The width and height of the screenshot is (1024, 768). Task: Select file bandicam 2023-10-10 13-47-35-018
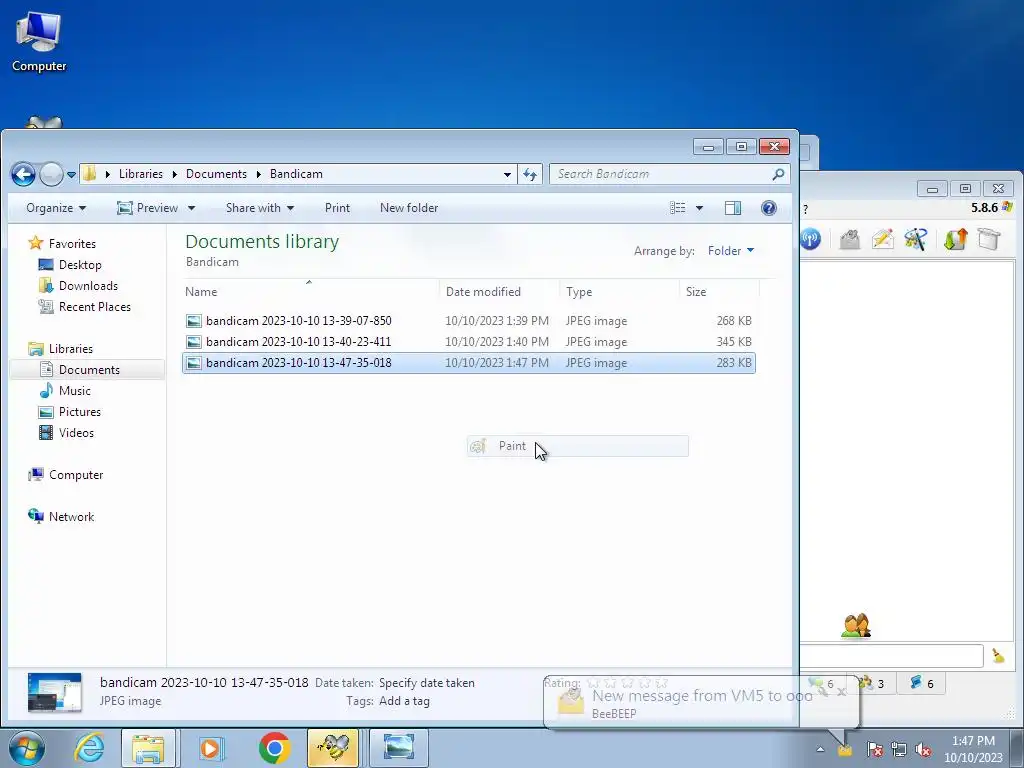tap(469, 362)
